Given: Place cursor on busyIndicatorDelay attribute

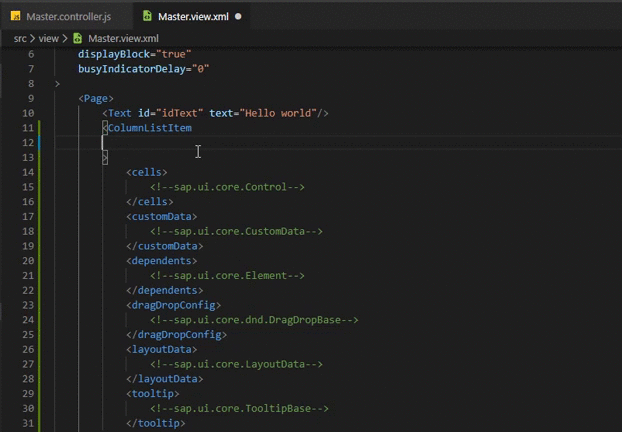Looking at the screenshot, I should [x=132, y=69].
